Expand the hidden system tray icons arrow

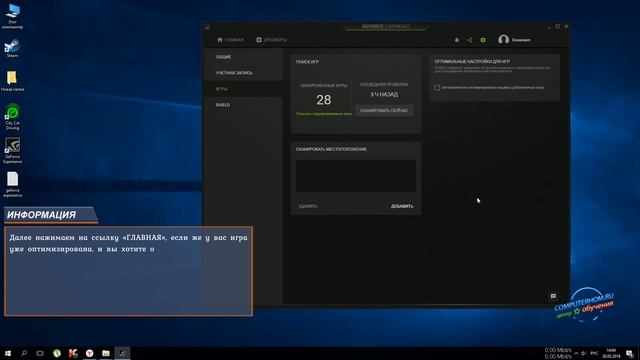pyautogui.click(x=576, y=353)
